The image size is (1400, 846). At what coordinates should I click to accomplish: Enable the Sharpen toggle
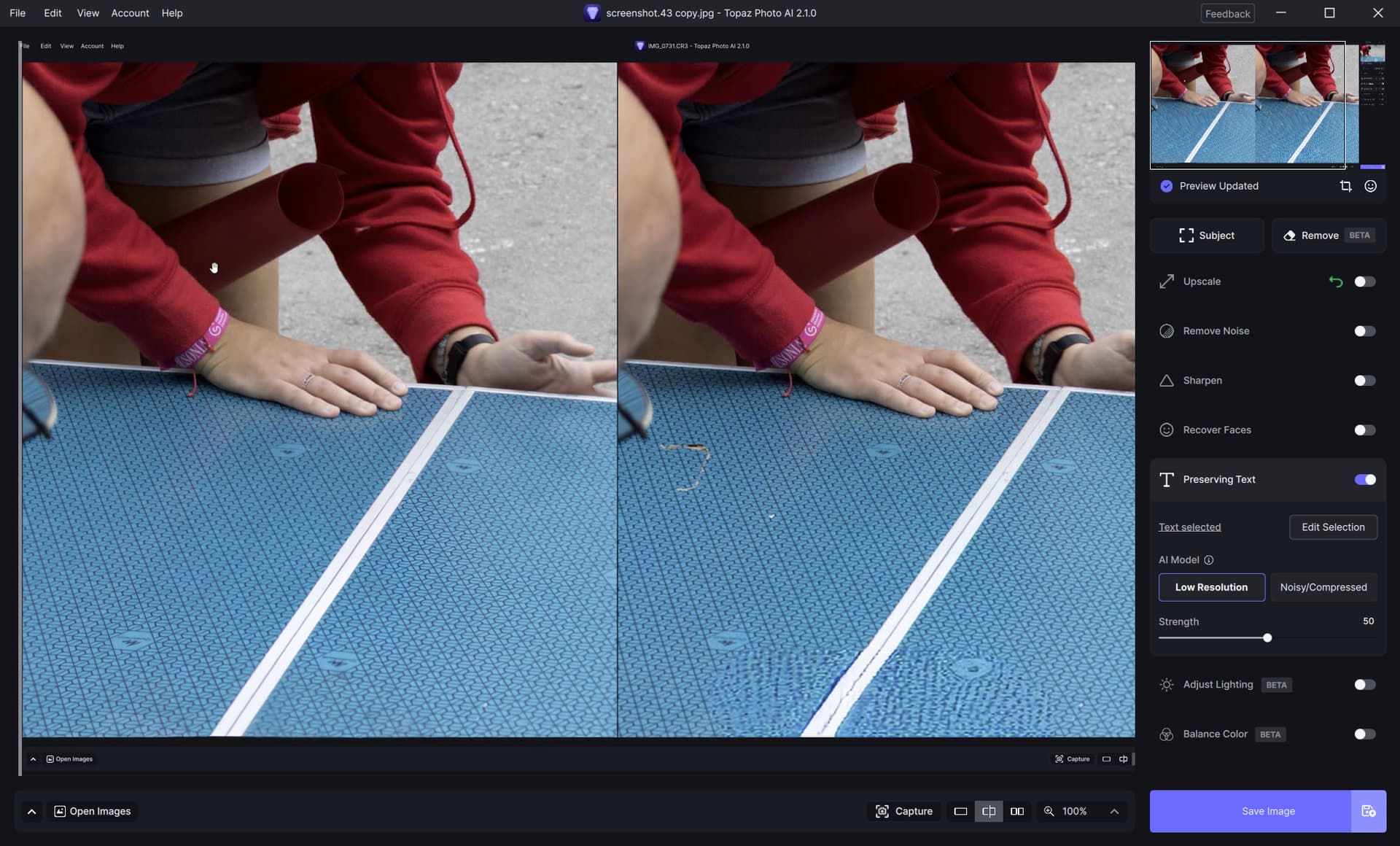point(1364,381)
